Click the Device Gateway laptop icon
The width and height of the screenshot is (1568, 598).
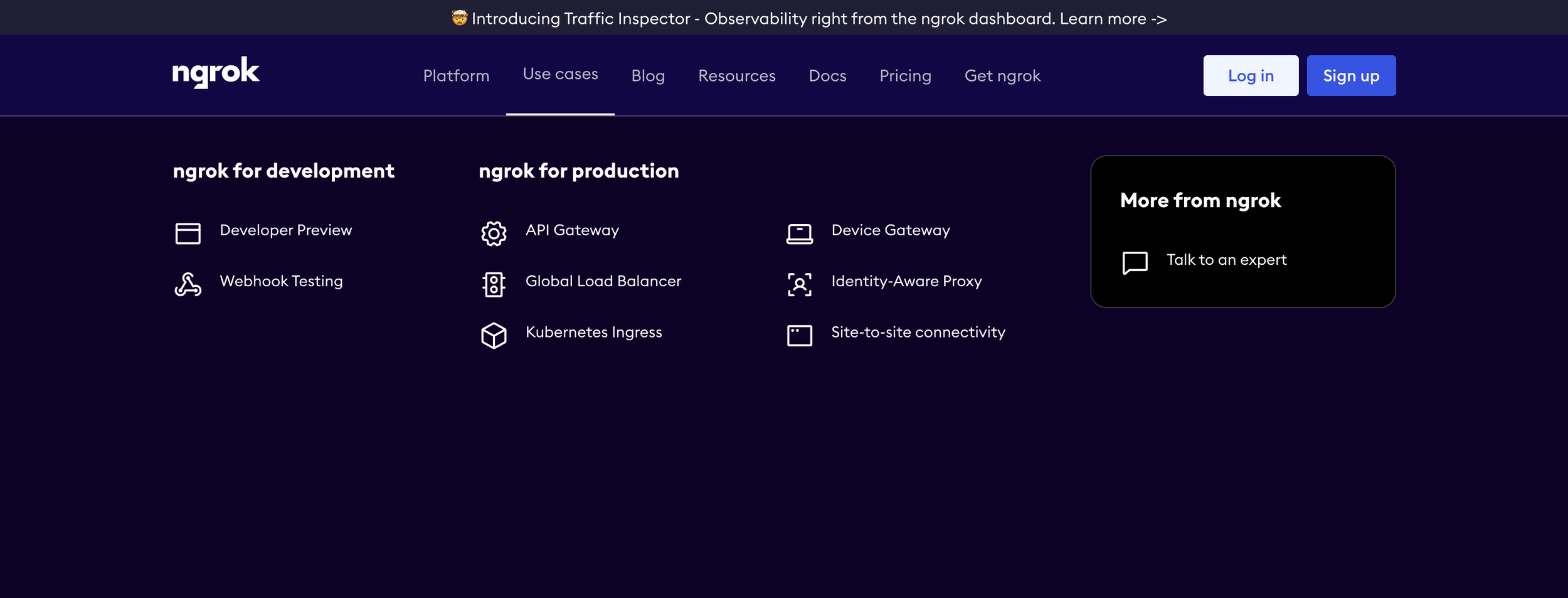(800, 233)
